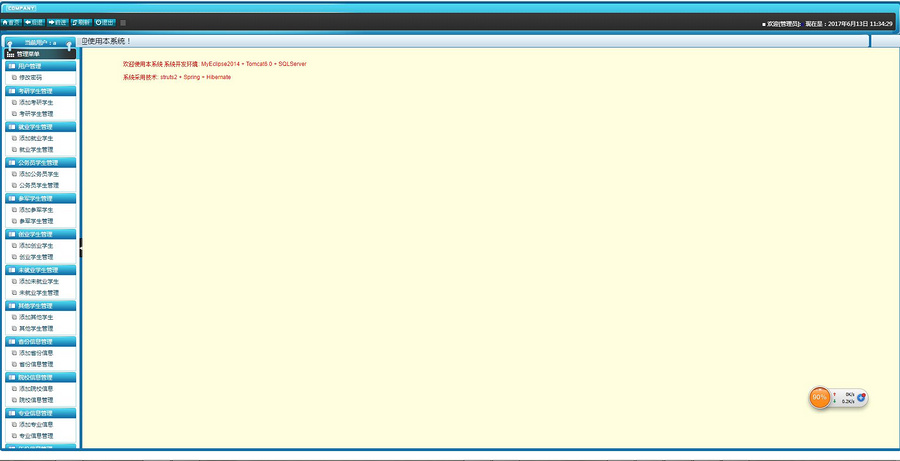
Task: Click the 管理菜单 menu header
Action: tap(40, 54)
